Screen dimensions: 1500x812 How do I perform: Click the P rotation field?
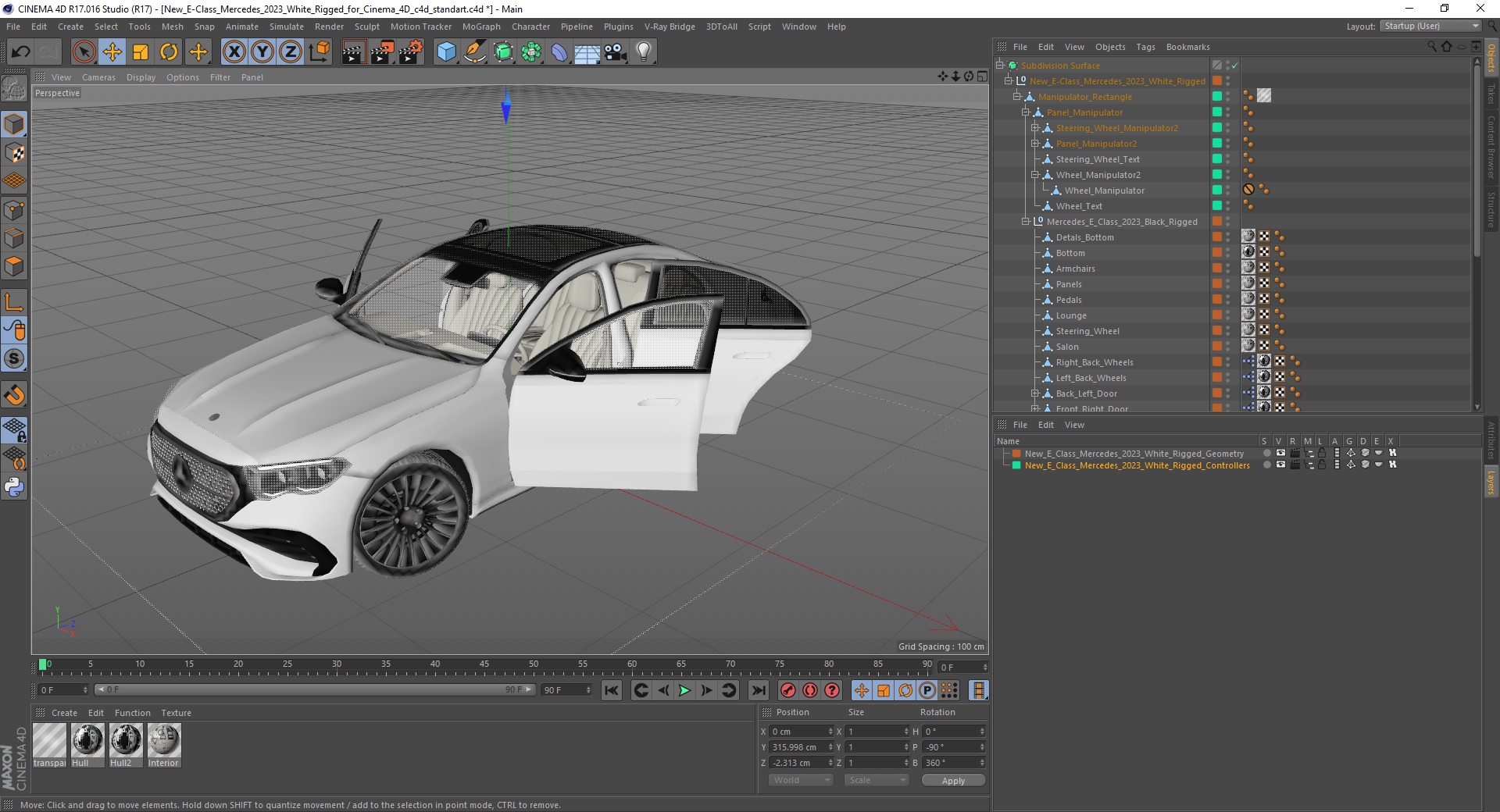pyautogui.click(x=954, y=747)
